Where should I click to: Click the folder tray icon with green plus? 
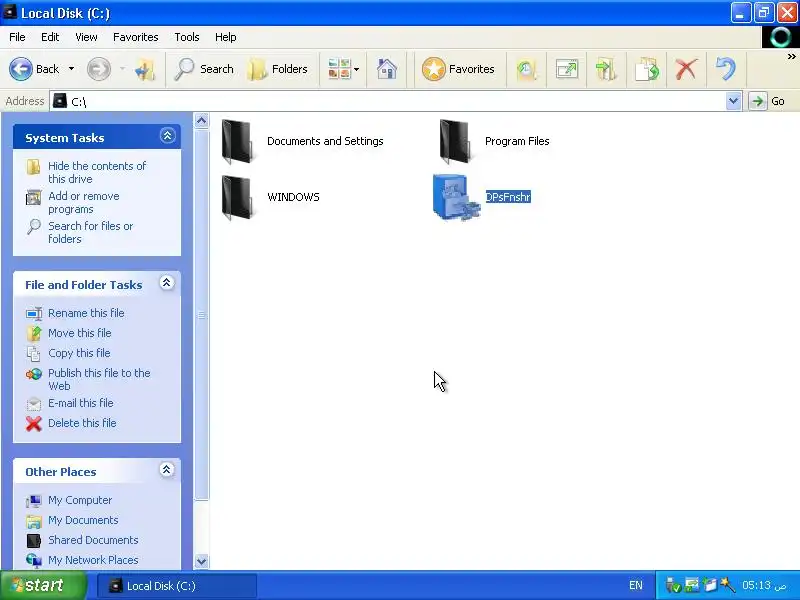[710, 586]
